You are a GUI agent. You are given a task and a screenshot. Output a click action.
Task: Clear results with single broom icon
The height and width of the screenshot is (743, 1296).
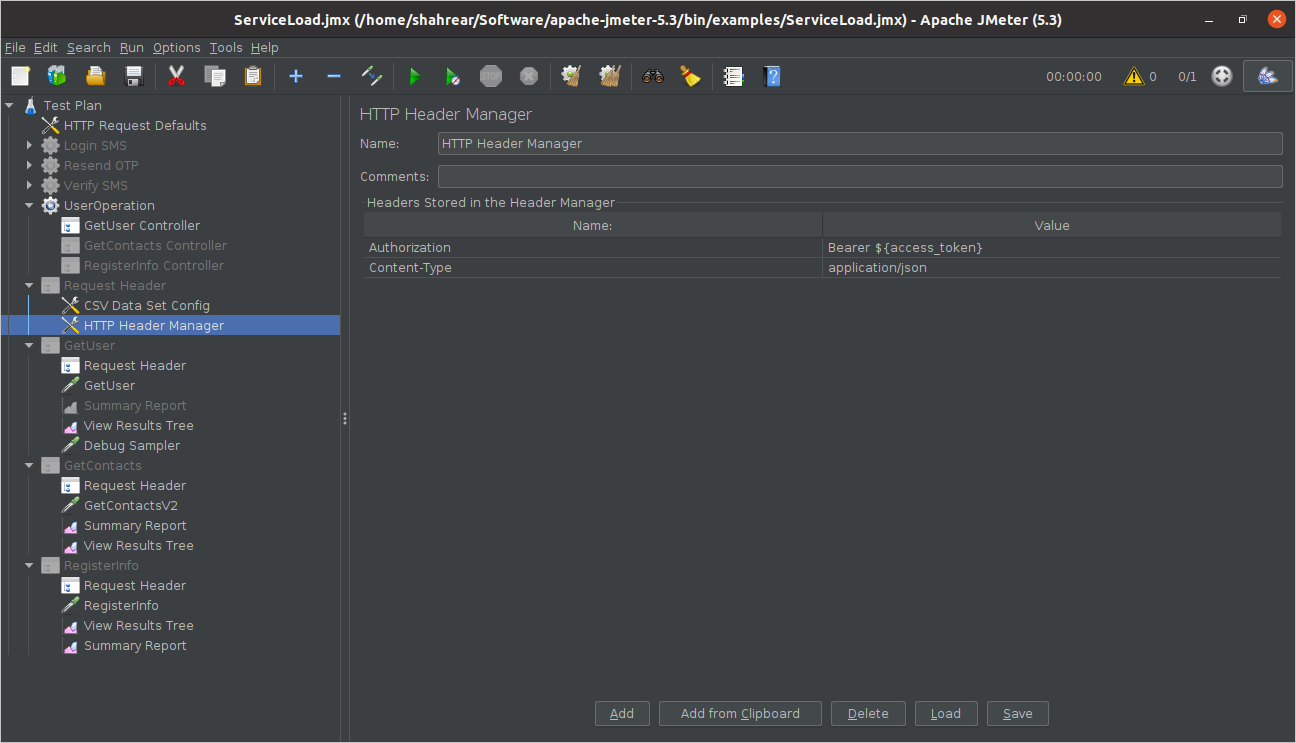coord(572,76)
